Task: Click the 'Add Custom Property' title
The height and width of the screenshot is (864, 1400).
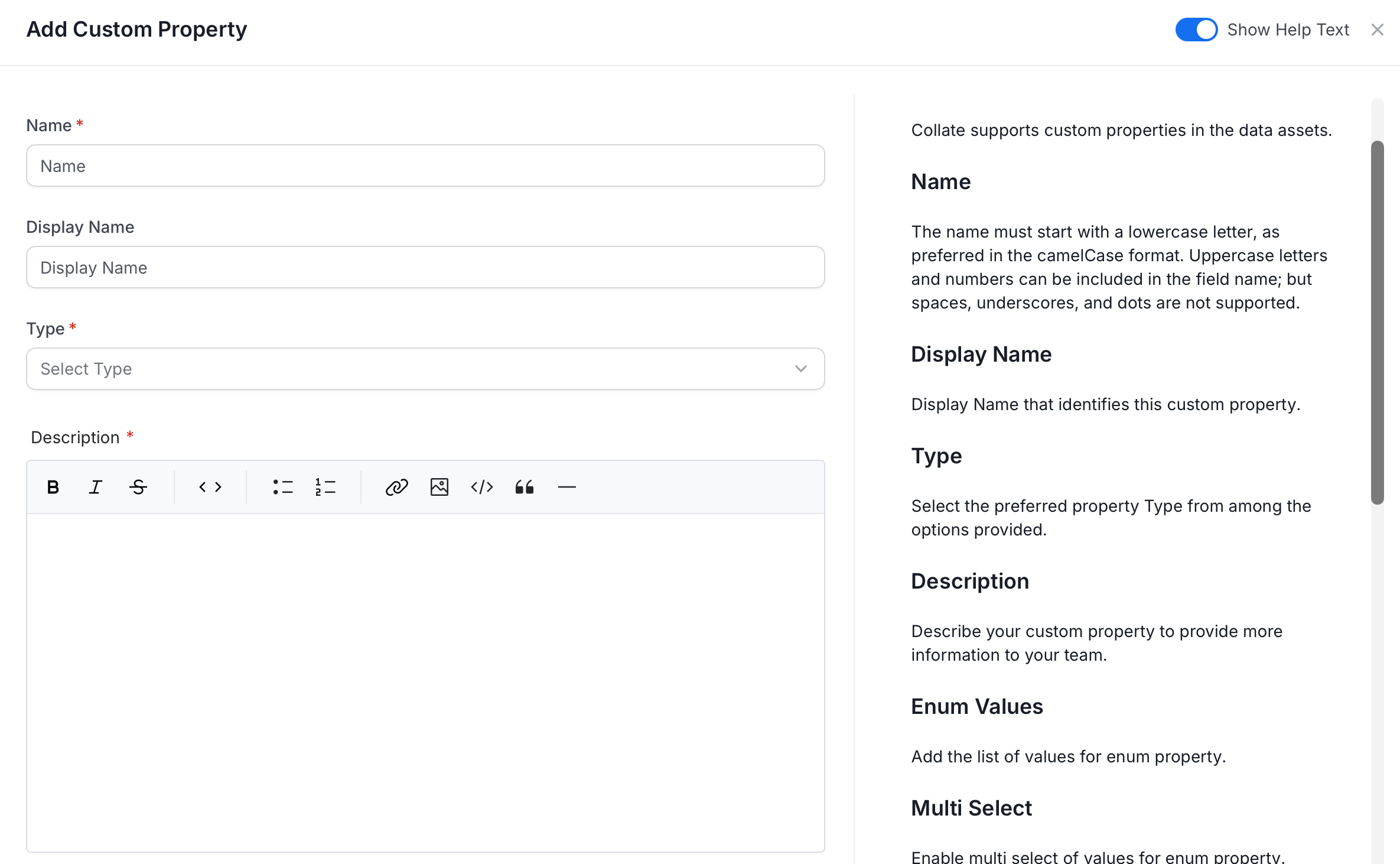Action: pyautogui.click(x=137, y=29)
